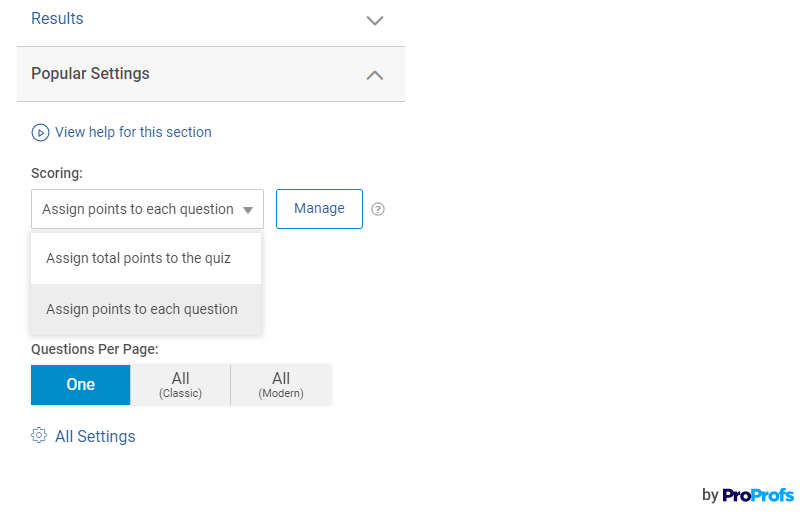810x515 pixels.
Task: Select One question per page
Action: tap(81, 385)
